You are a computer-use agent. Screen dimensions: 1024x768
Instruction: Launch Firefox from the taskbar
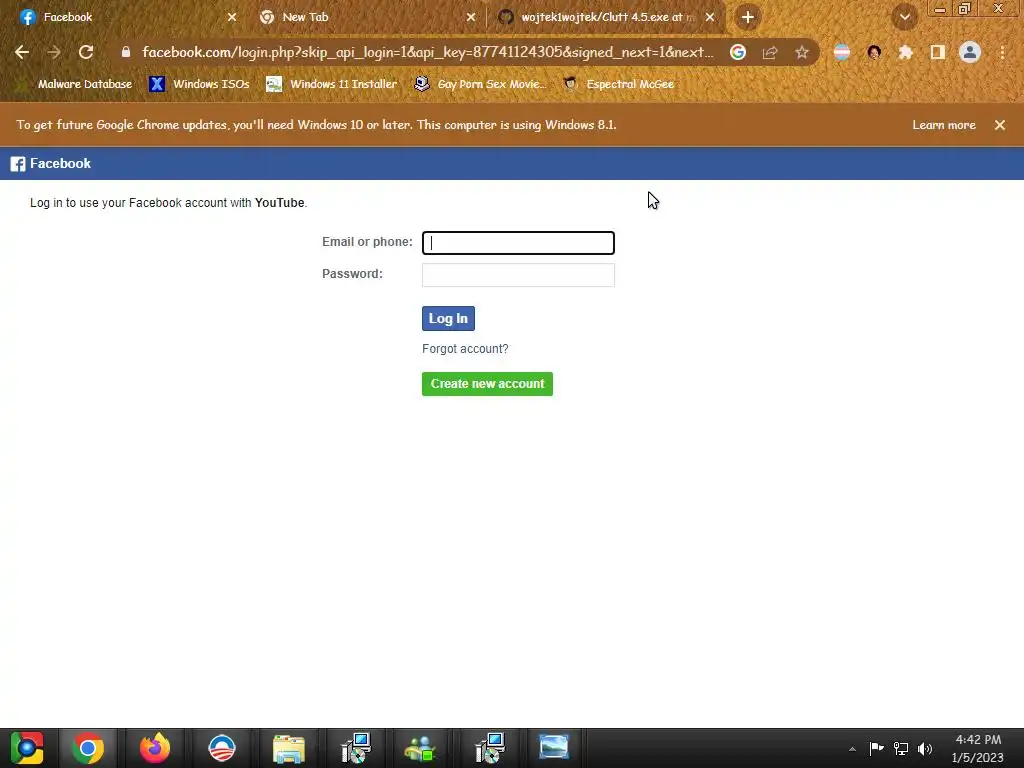[155, 748]
